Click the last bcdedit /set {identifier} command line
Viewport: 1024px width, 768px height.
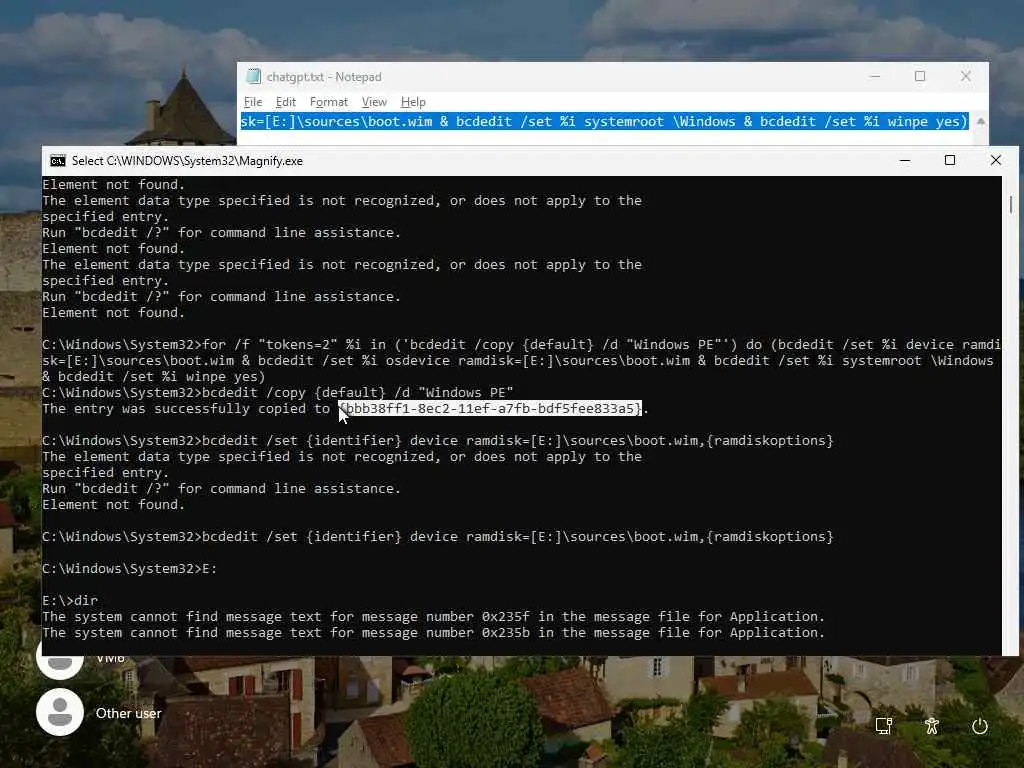(438, 536)
